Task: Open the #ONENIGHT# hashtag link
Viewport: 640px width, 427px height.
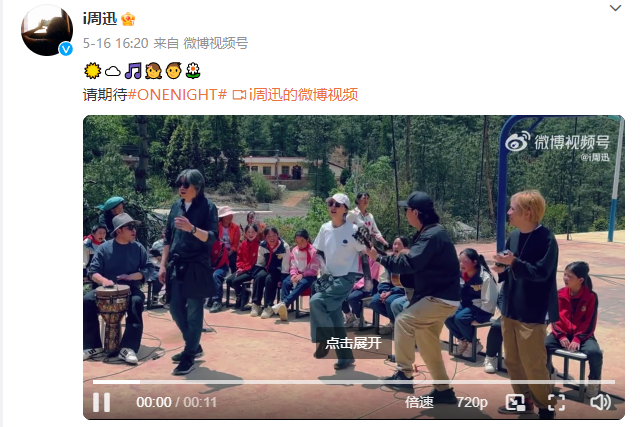Action: click(177, 95)
